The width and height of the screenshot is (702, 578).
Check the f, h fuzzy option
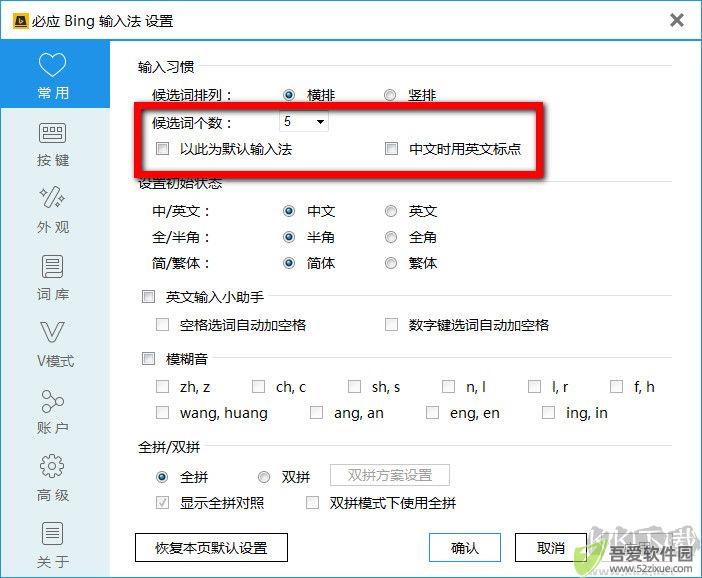pos(616,386)
